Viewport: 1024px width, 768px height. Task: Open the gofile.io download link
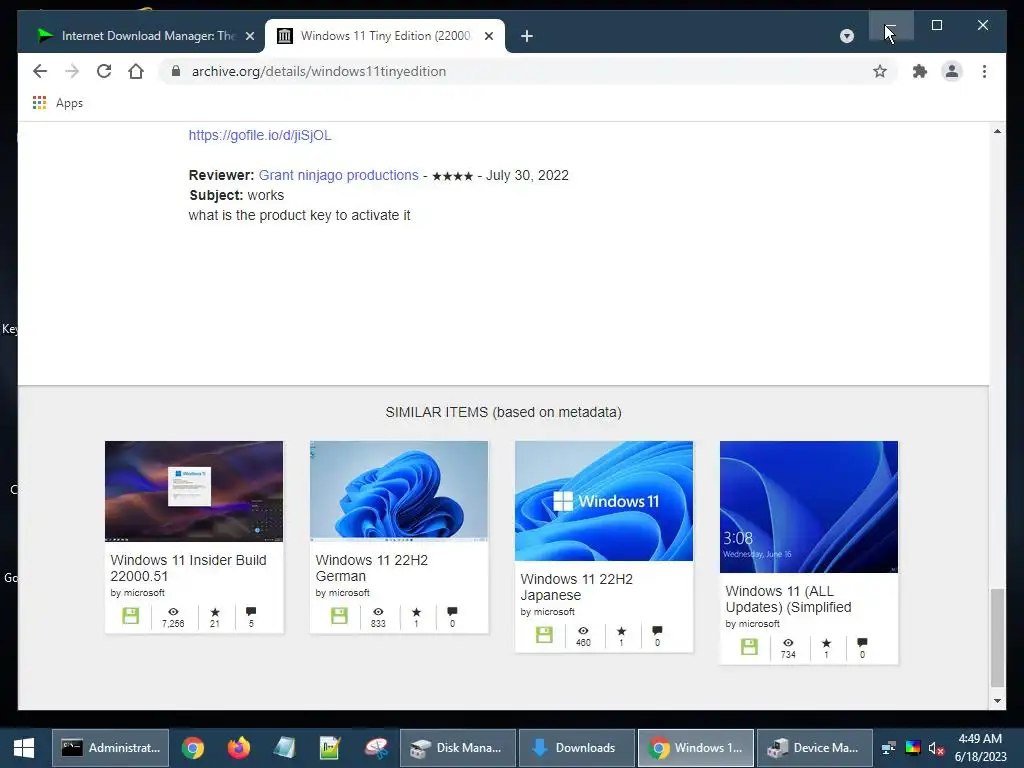click(260, 135)
